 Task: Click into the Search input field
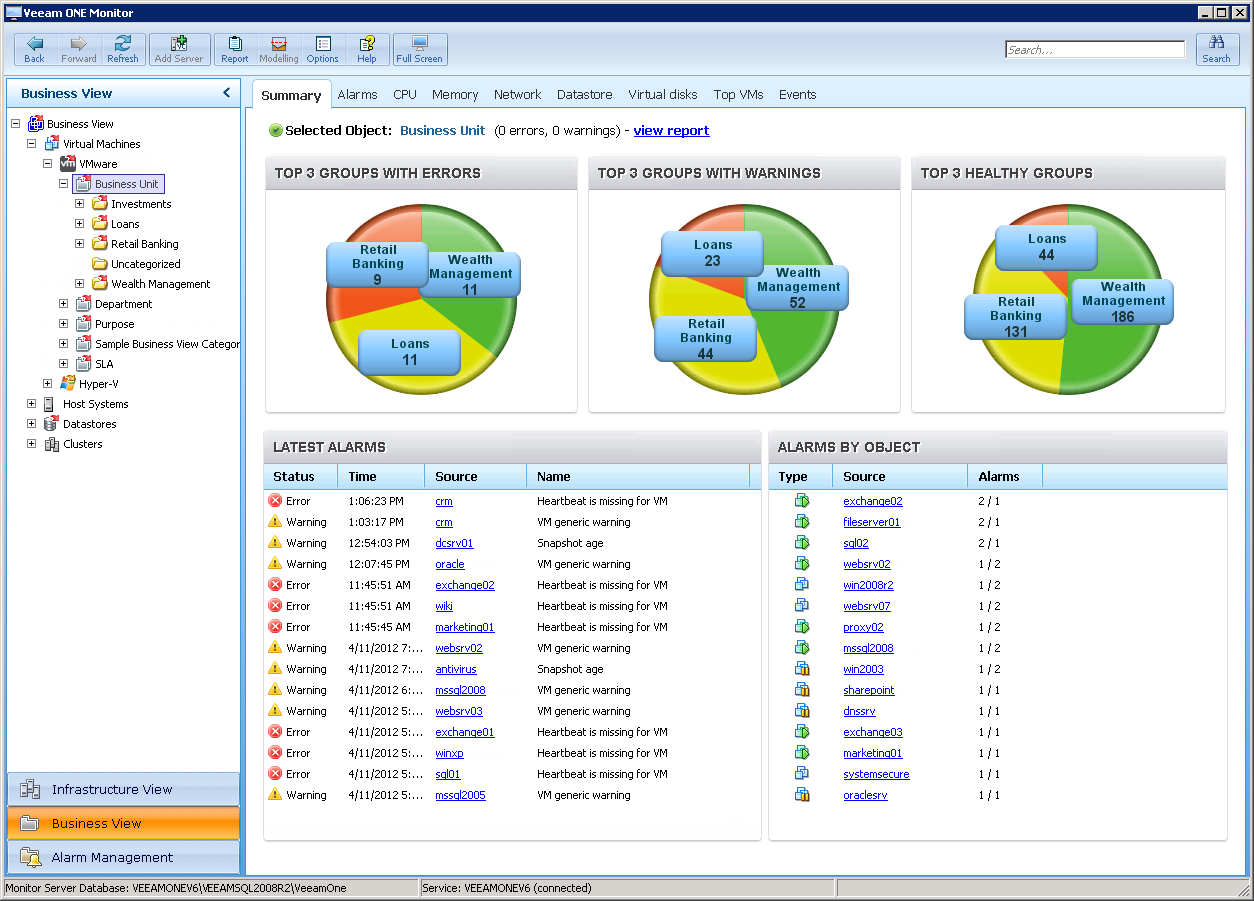1094,50
